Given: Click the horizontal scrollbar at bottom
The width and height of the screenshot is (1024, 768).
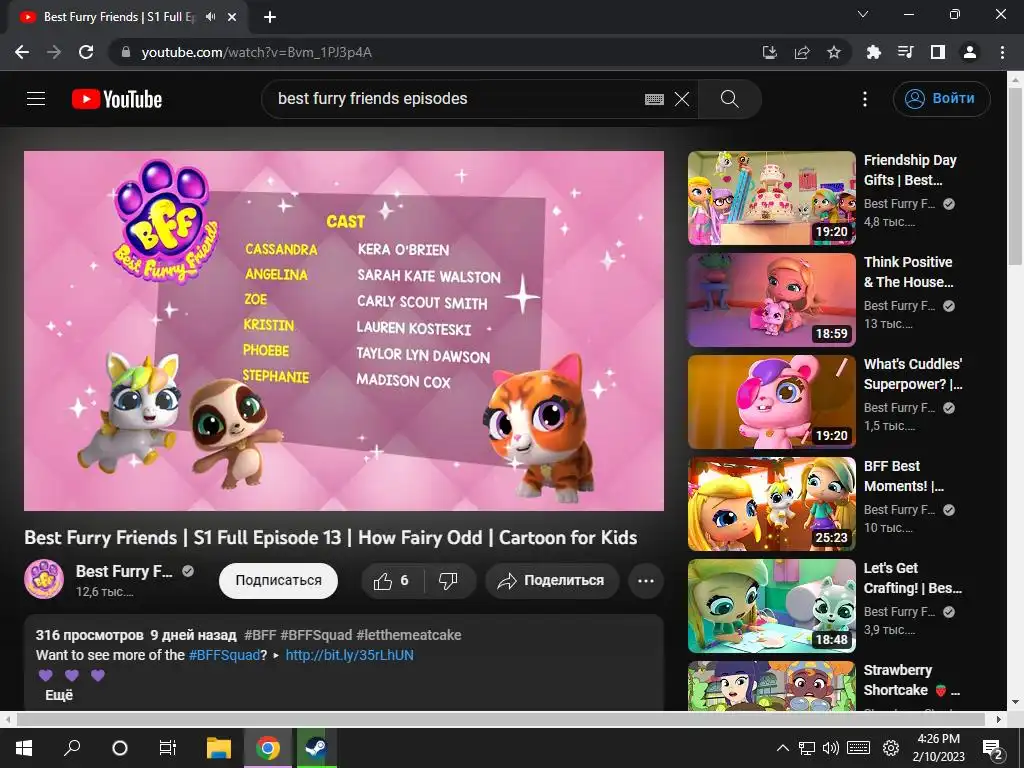Looking at the screenshot, I should [500, 719].
